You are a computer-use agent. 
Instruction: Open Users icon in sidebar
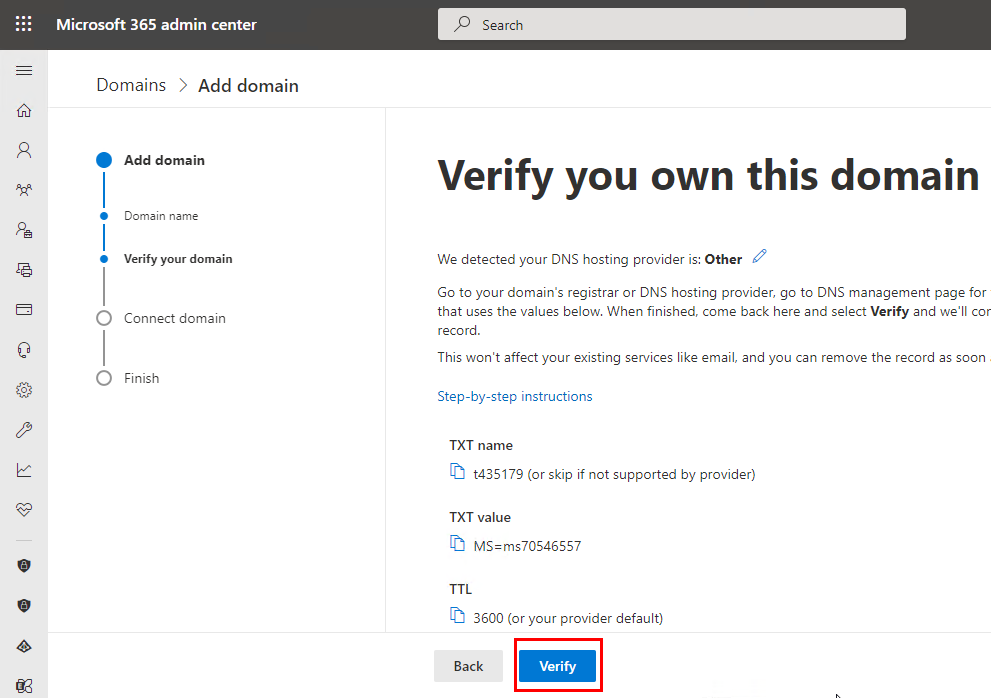pyautogui.click(x=24, y=150)
